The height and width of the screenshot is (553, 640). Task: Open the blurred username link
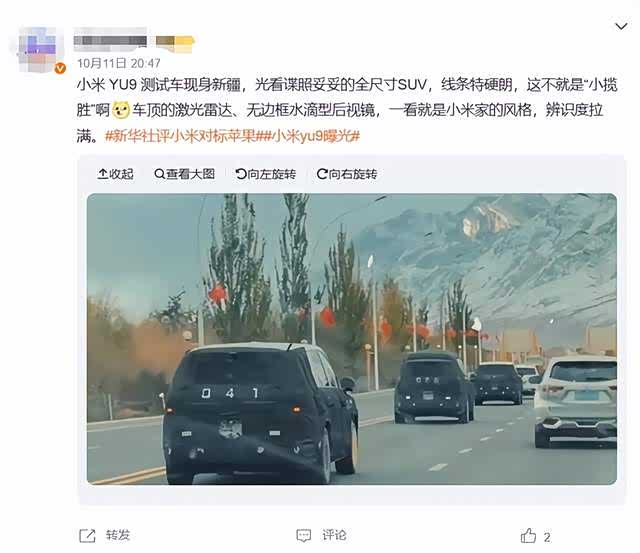point(110,40)
